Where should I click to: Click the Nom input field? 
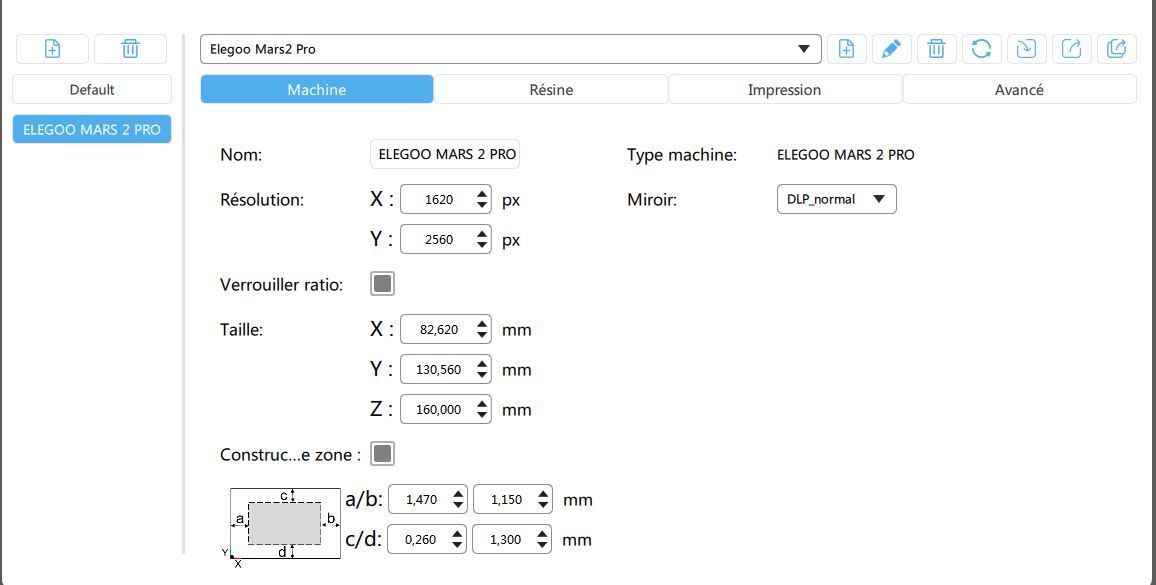pos(445,155)
